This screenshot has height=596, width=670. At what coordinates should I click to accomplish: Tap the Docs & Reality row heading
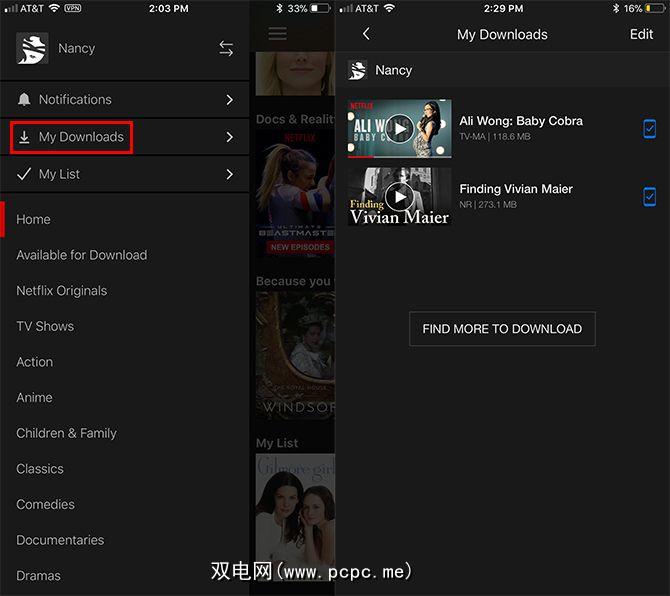click(x=295, y=119)
